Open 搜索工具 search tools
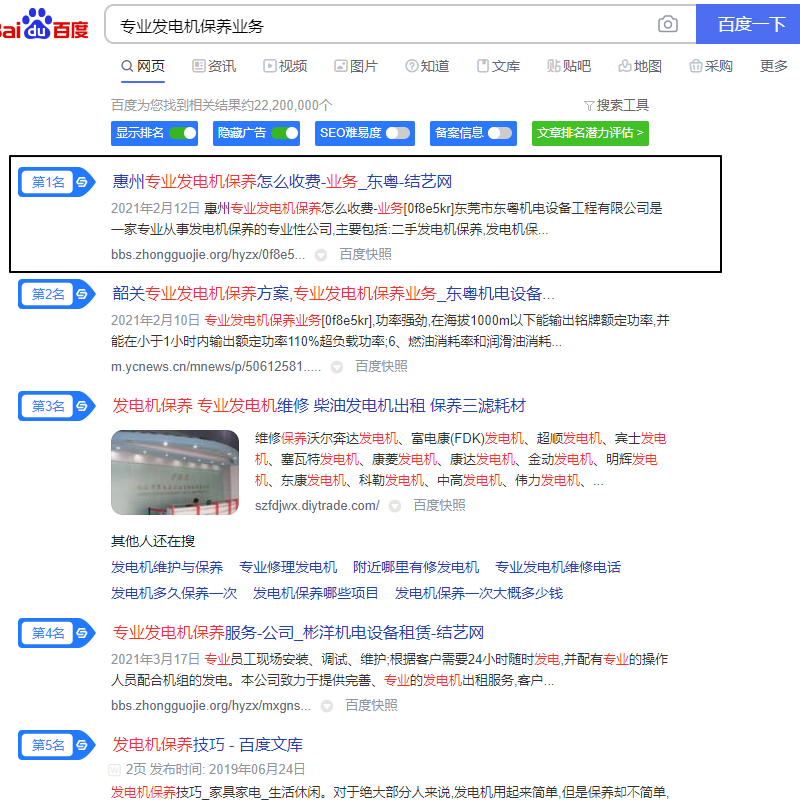 point(616,105)
